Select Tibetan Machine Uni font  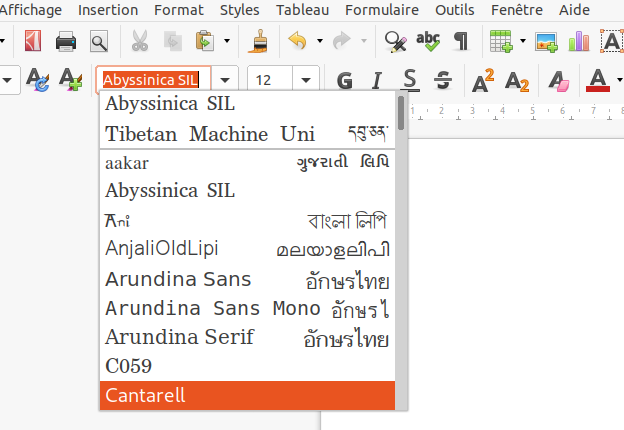(248, 134)
